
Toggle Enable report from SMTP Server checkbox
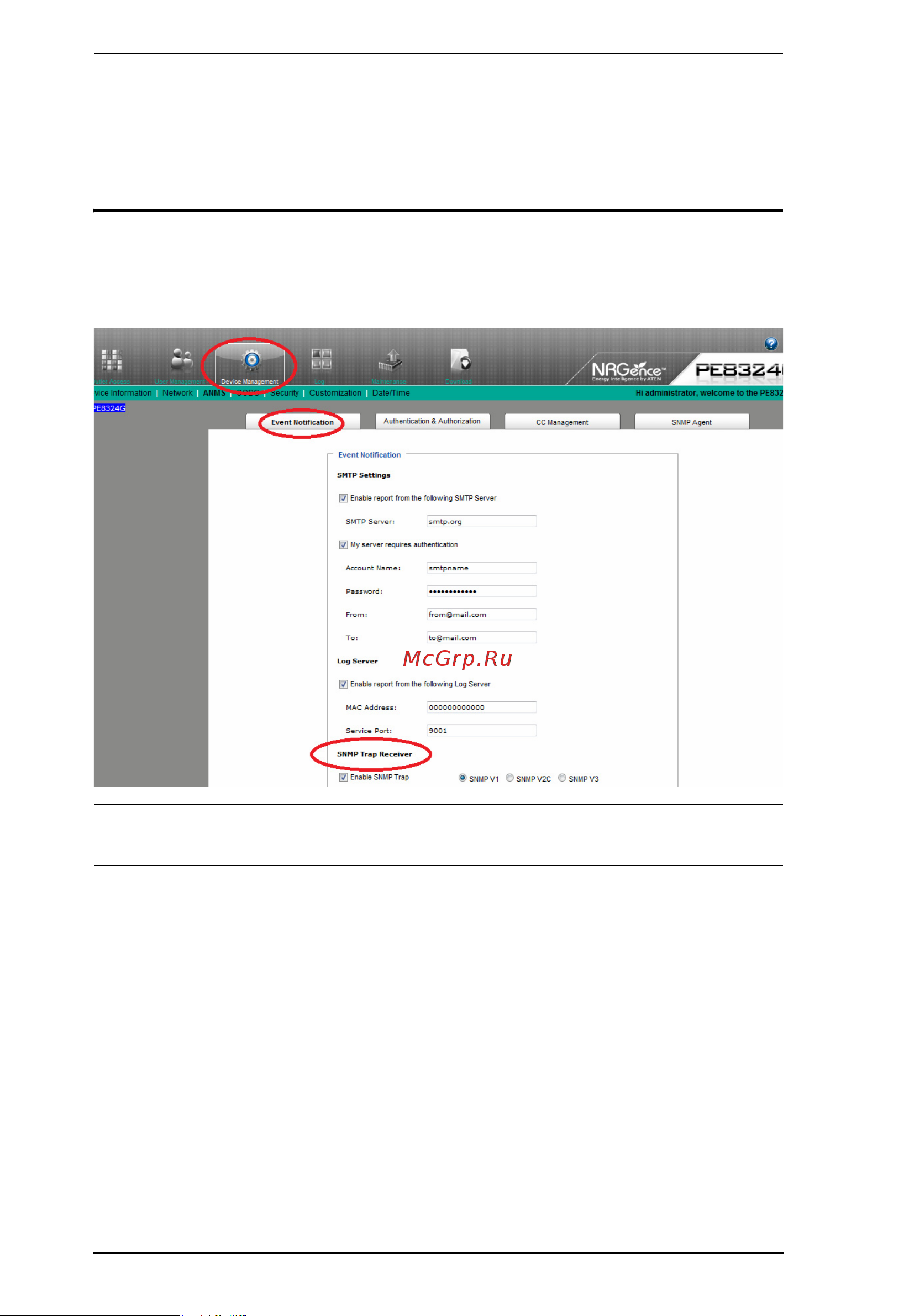(x=344, y=499)
